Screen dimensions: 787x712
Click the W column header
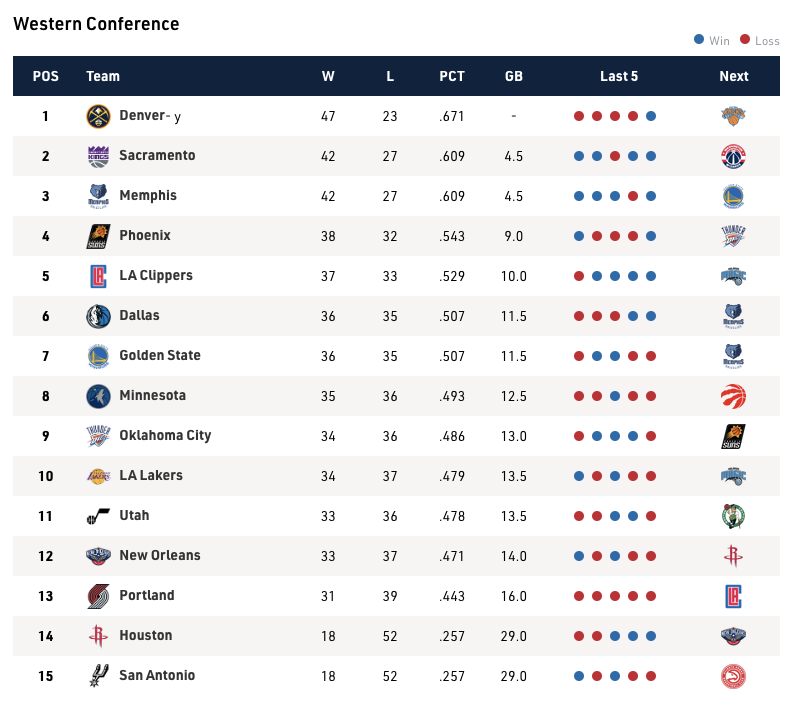pyautogui.click(x=328, y=76)
